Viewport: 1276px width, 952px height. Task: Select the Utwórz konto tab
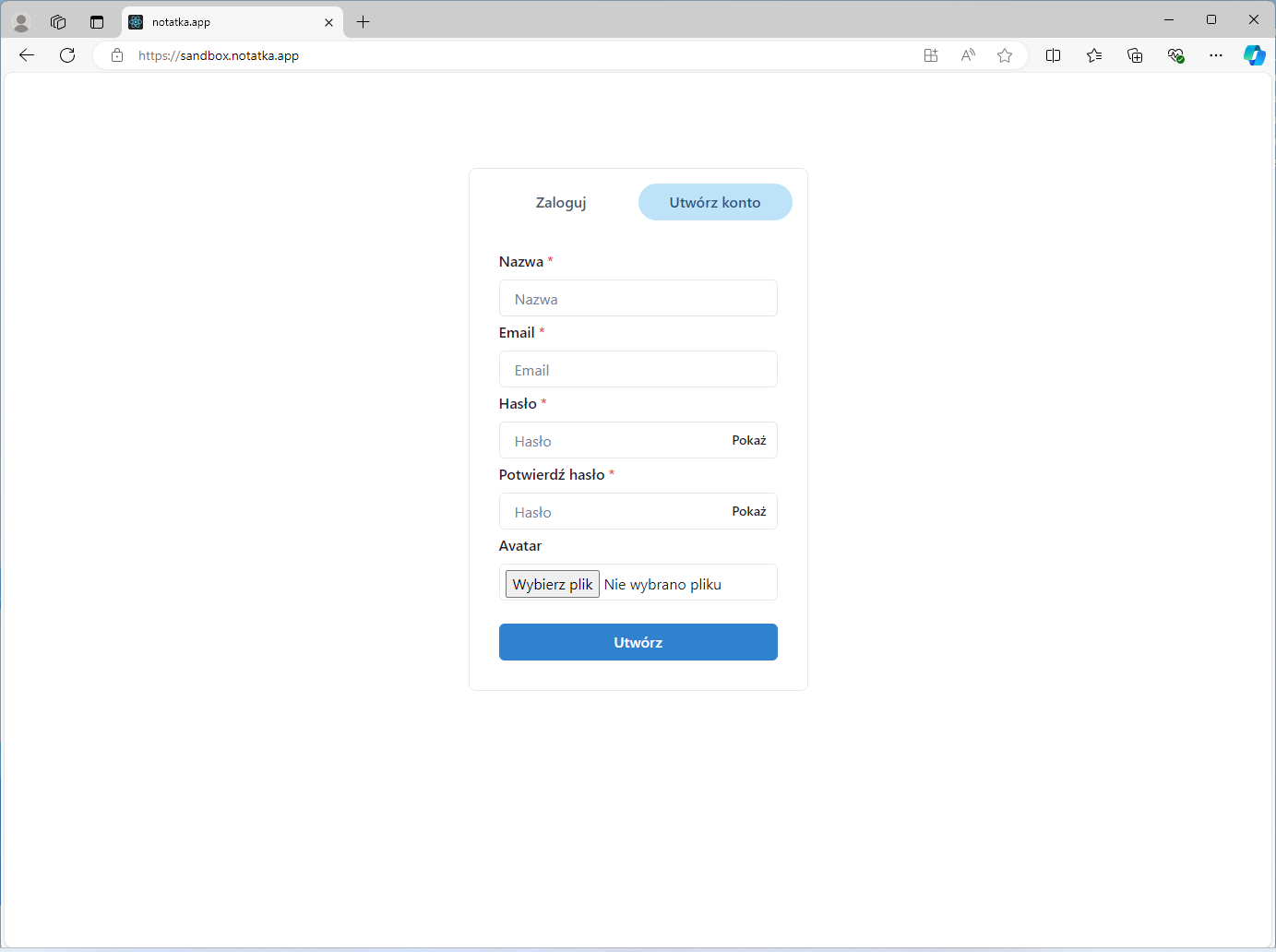[x=715, y=202]
